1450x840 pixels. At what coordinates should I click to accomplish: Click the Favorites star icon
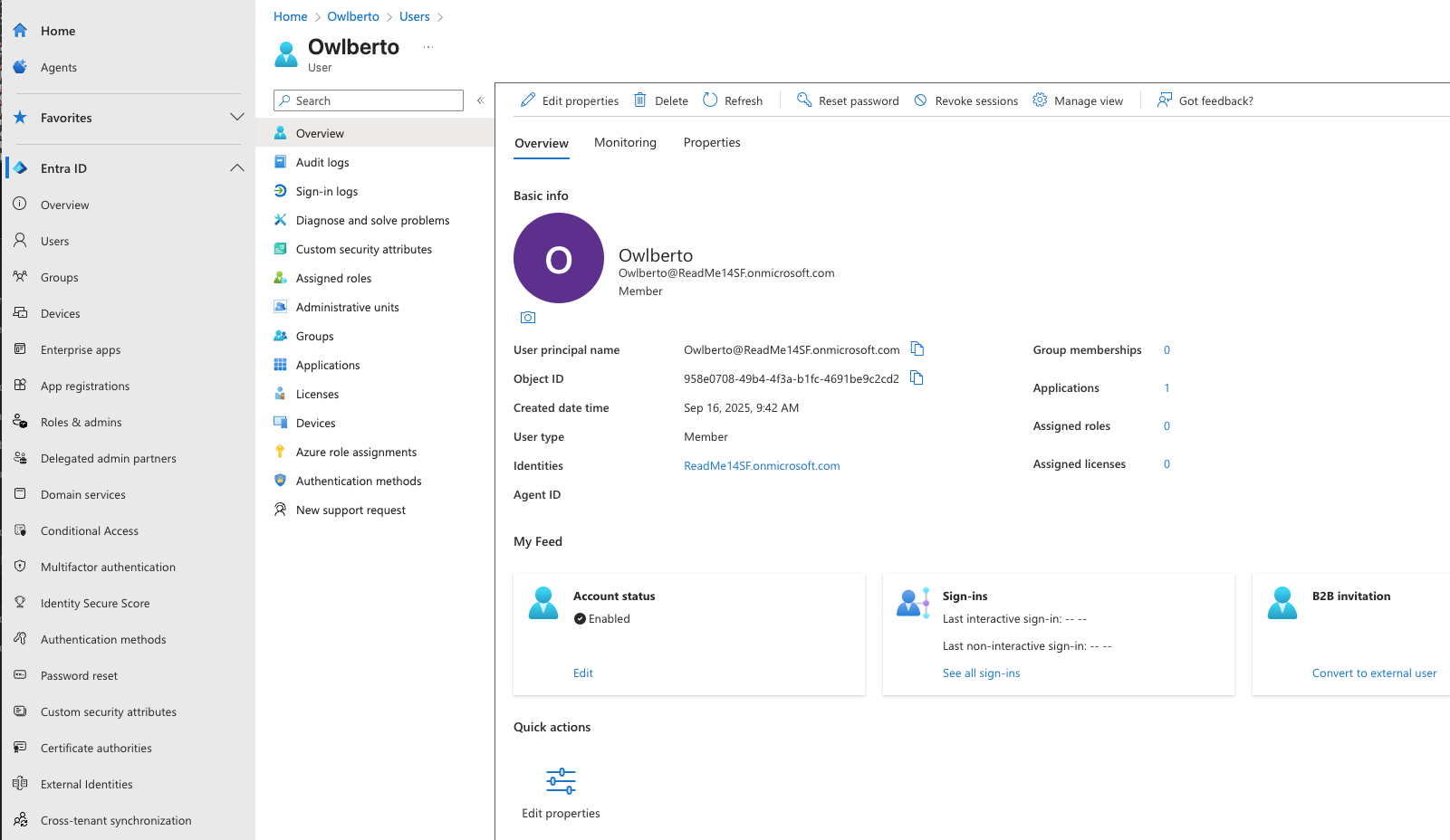(x=20, y=118)
